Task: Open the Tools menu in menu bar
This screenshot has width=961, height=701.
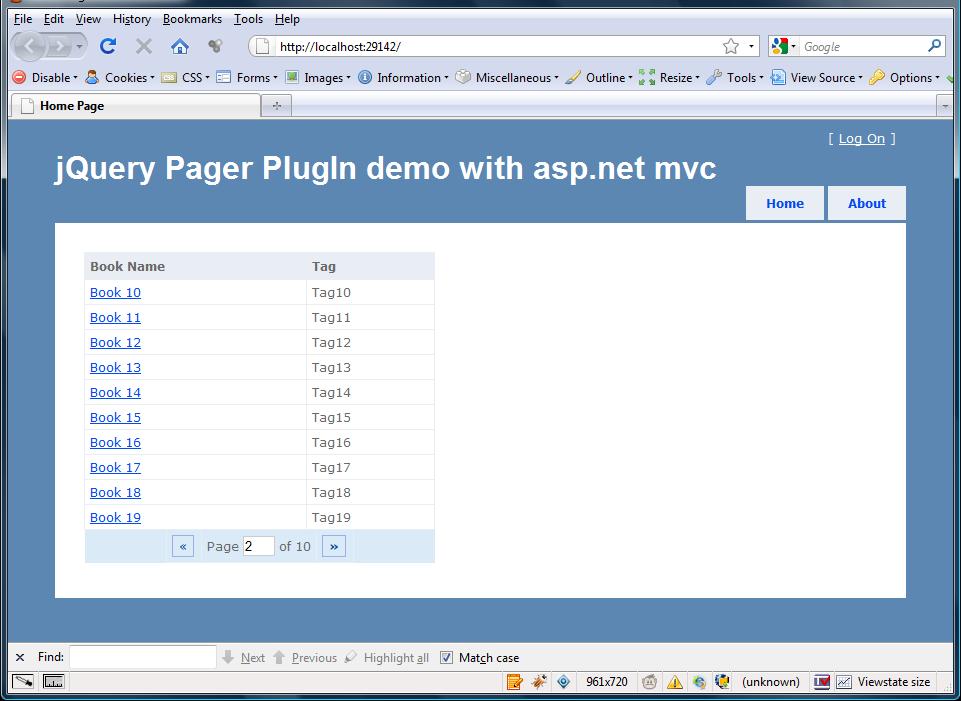Action: point(248,19)
